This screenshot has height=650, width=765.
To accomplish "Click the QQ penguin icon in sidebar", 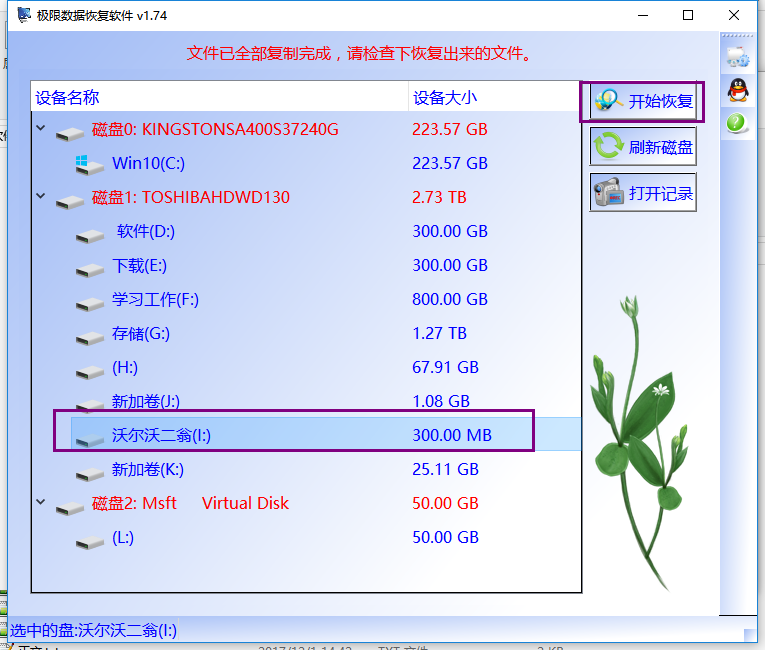I will point(738,90).
